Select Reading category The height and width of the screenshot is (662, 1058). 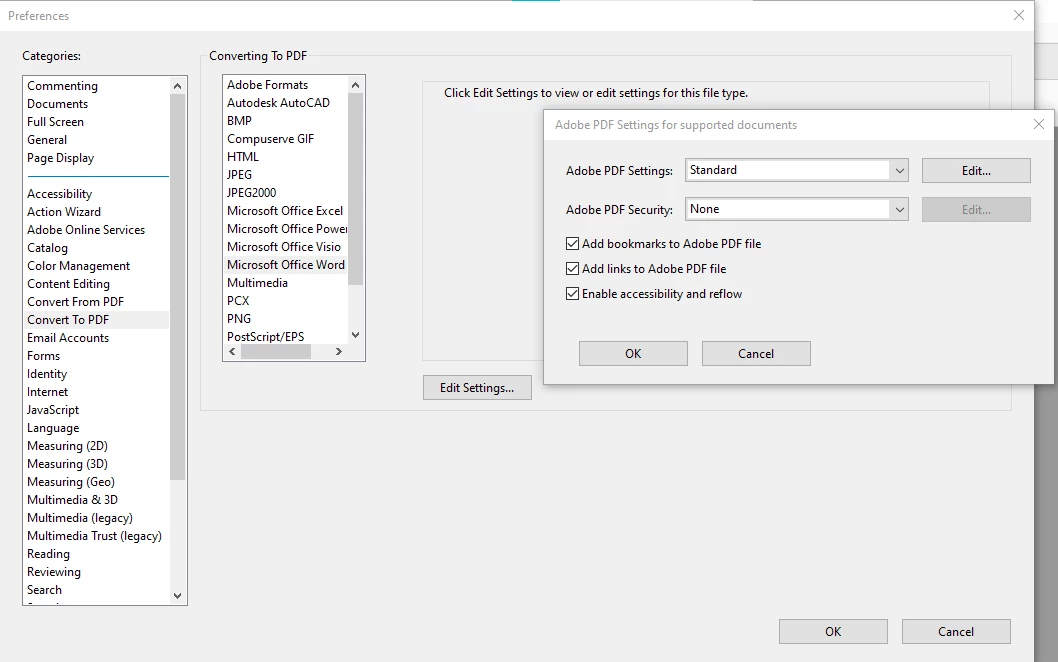tap(48, 554)
